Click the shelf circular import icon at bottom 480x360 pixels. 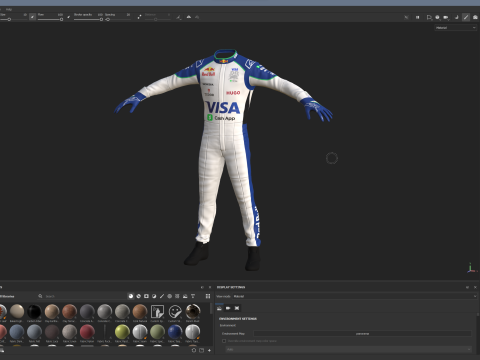[194, 350]
